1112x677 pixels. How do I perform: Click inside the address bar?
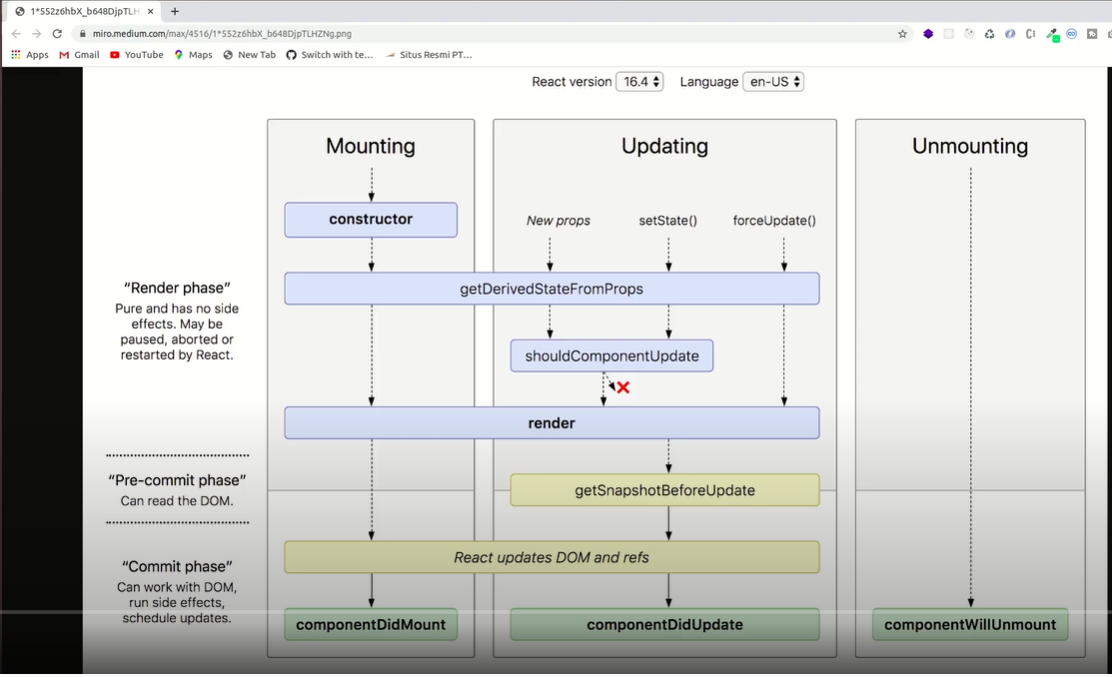(x=300, y=33)
